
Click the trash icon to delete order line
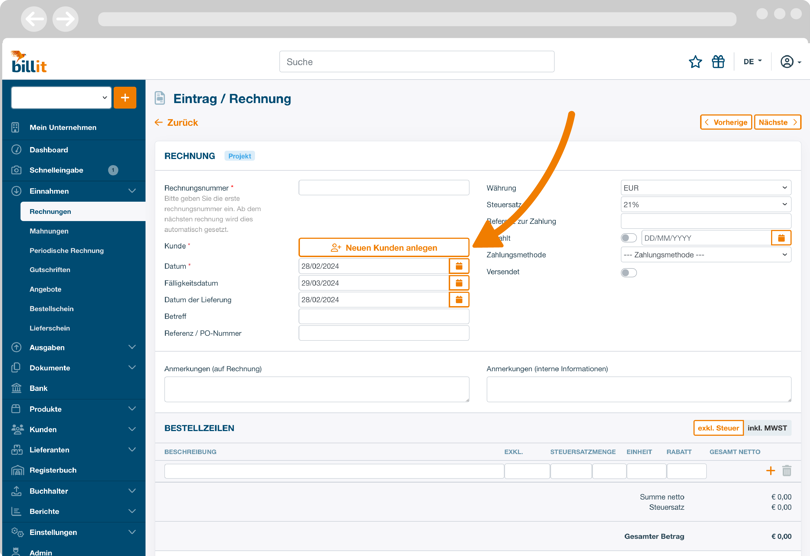787,470
